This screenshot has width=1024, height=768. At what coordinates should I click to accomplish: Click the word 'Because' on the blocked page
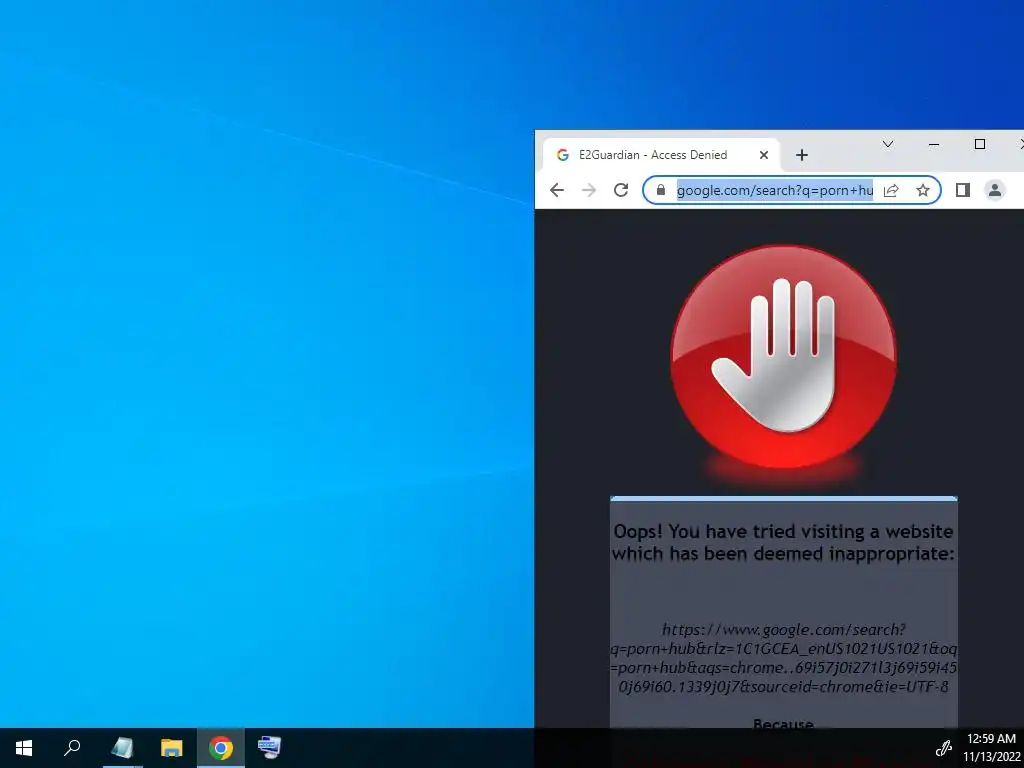point(783,724)
